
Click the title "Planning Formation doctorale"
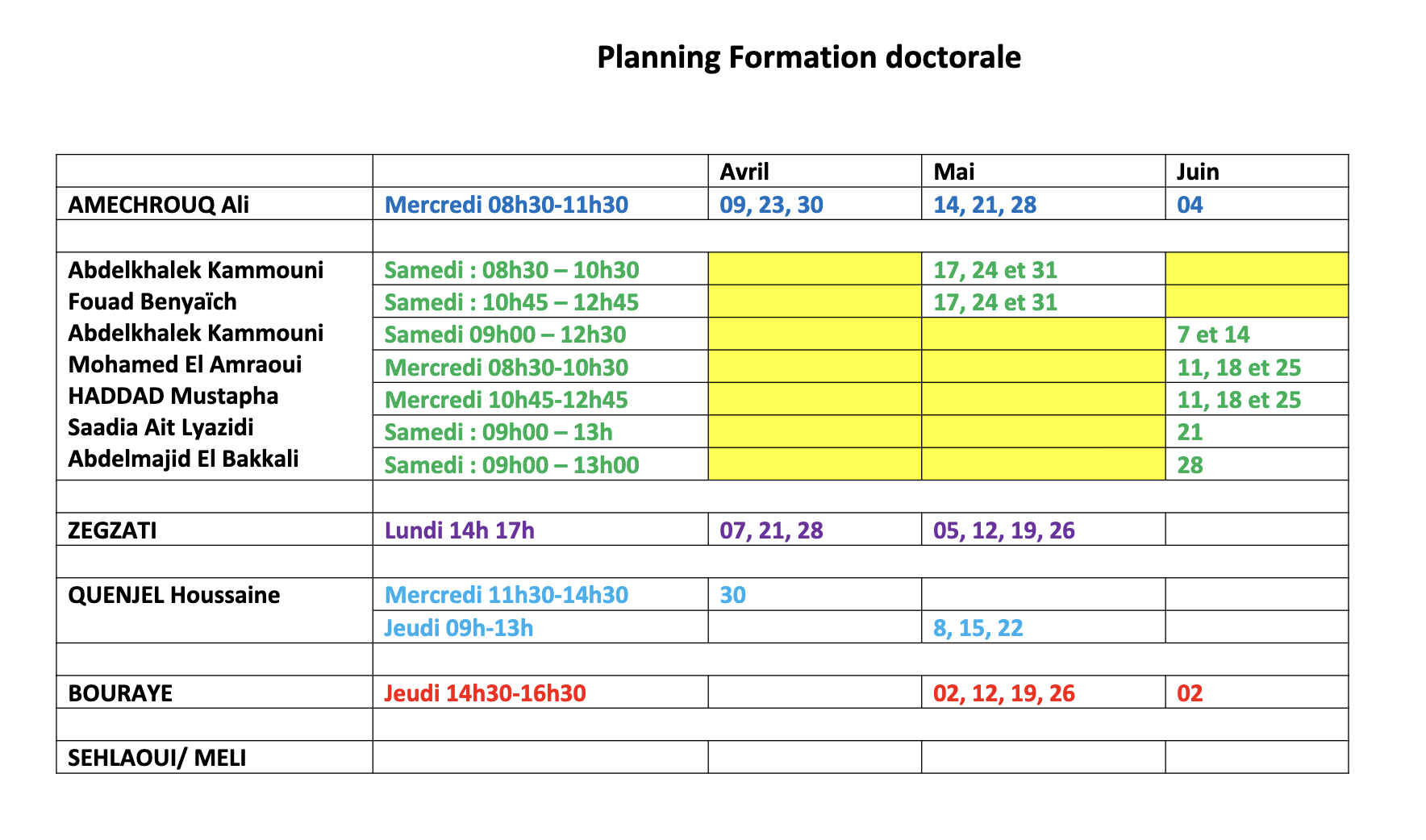point(808,57)
